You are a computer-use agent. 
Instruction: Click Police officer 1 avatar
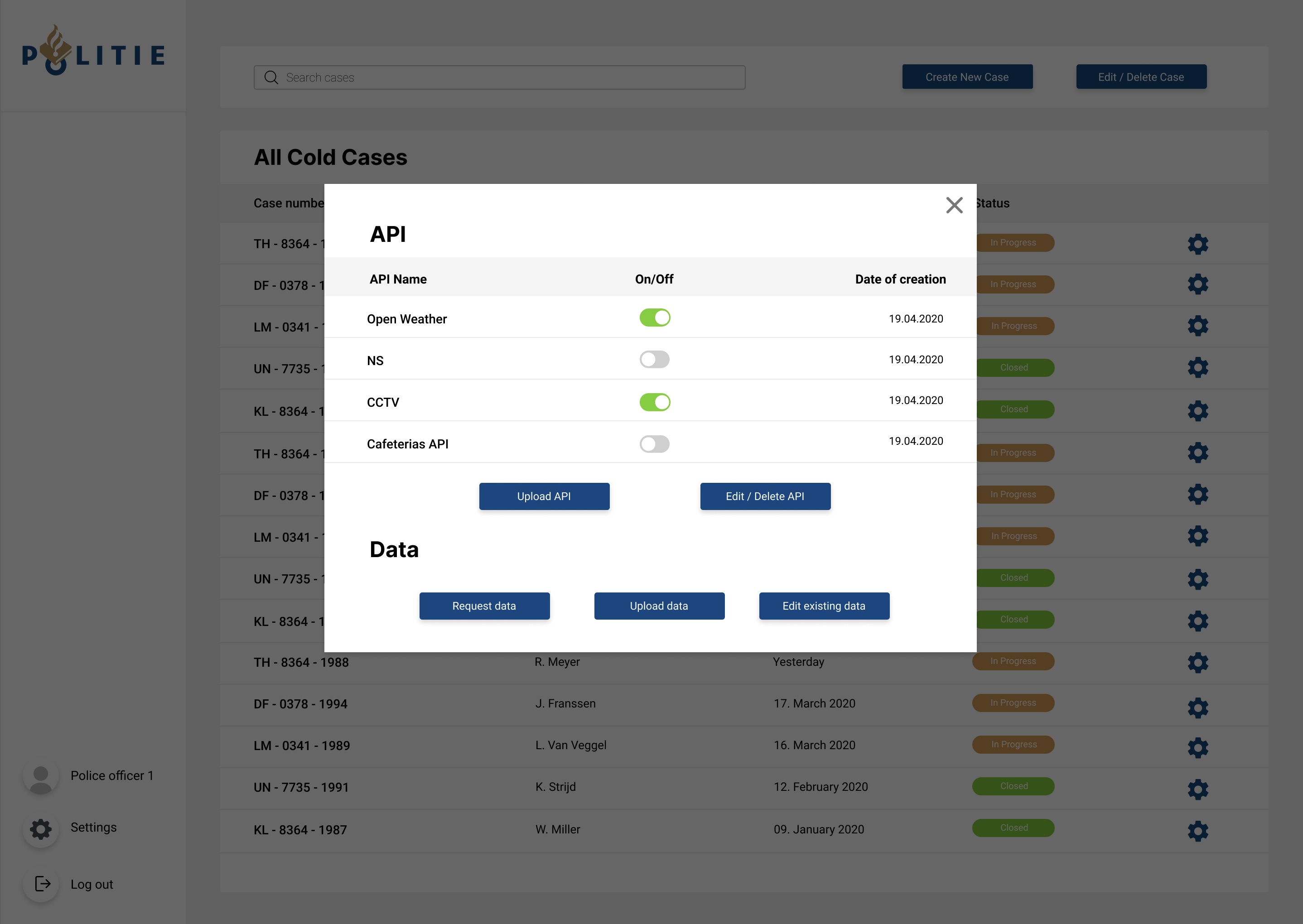coord(41,778)
